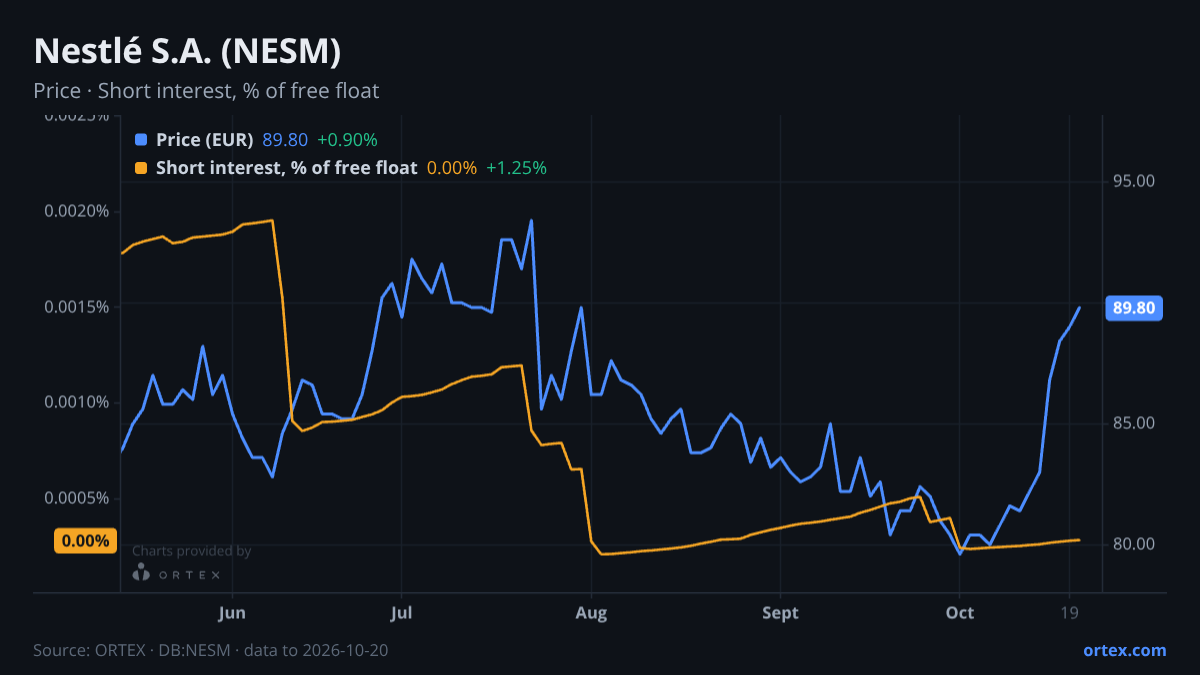Click the Jul x-axis label

(x=401, y=613)
